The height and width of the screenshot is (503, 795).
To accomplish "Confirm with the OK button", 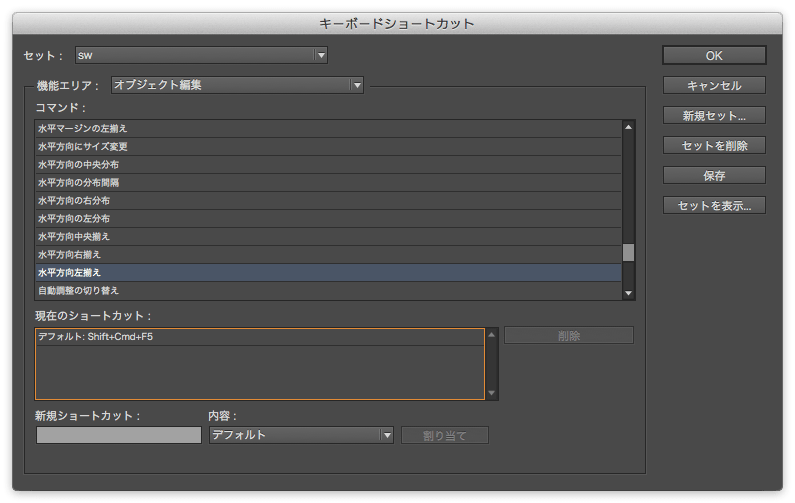I will 714,56.
